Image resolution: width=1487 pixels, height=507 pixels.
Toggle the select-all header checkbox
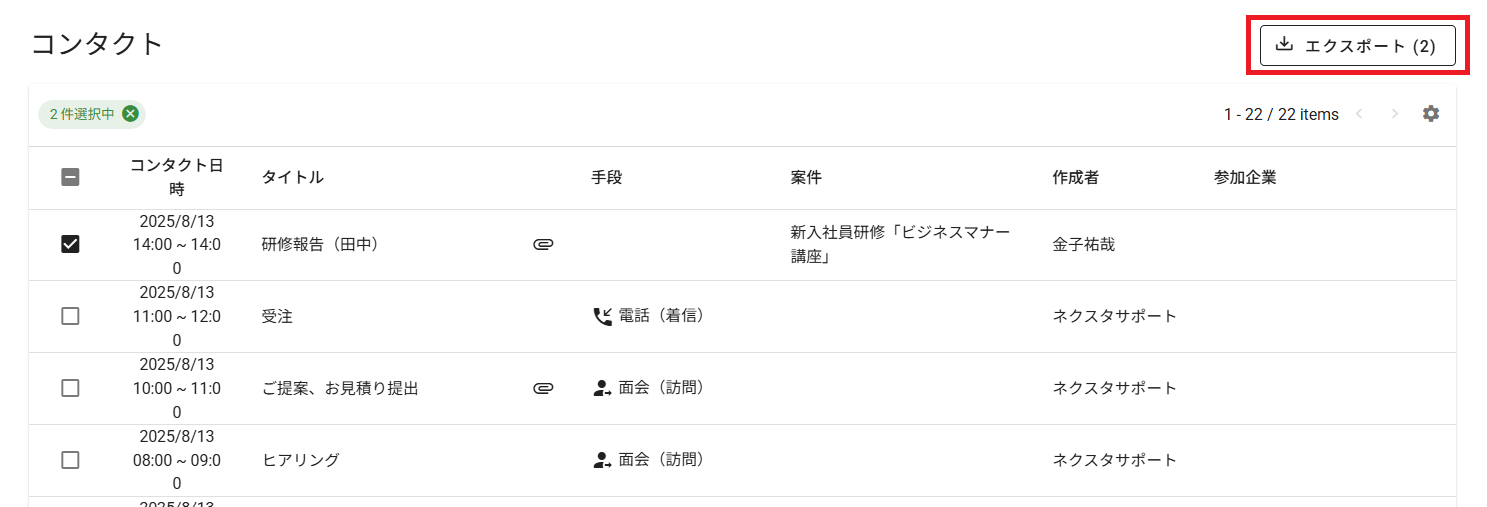[x=70, y=177]
